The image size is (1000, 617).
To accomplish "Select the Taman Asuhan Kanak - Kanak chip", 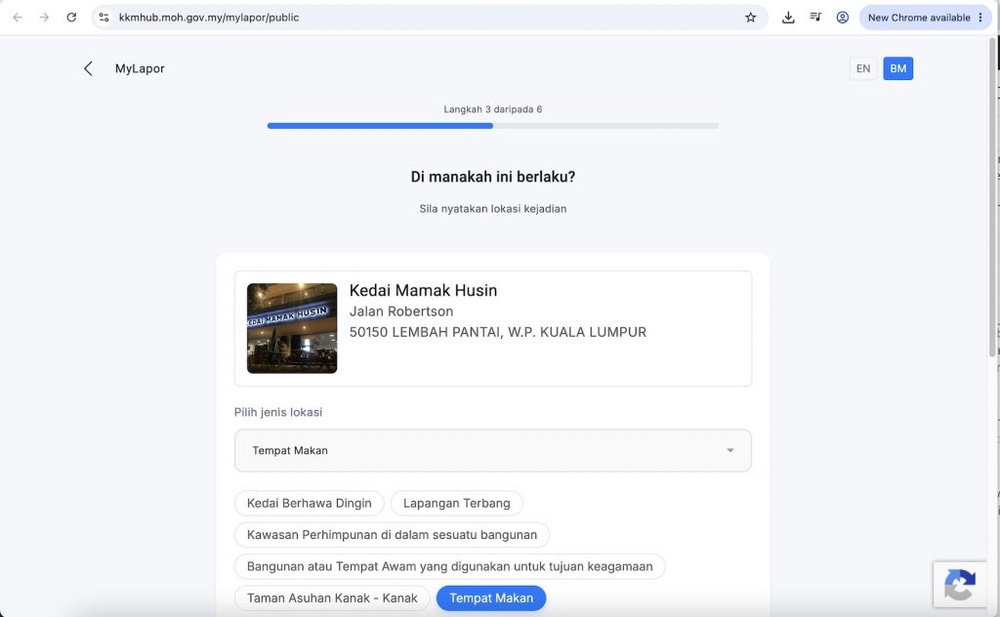I will click(332, 598).
